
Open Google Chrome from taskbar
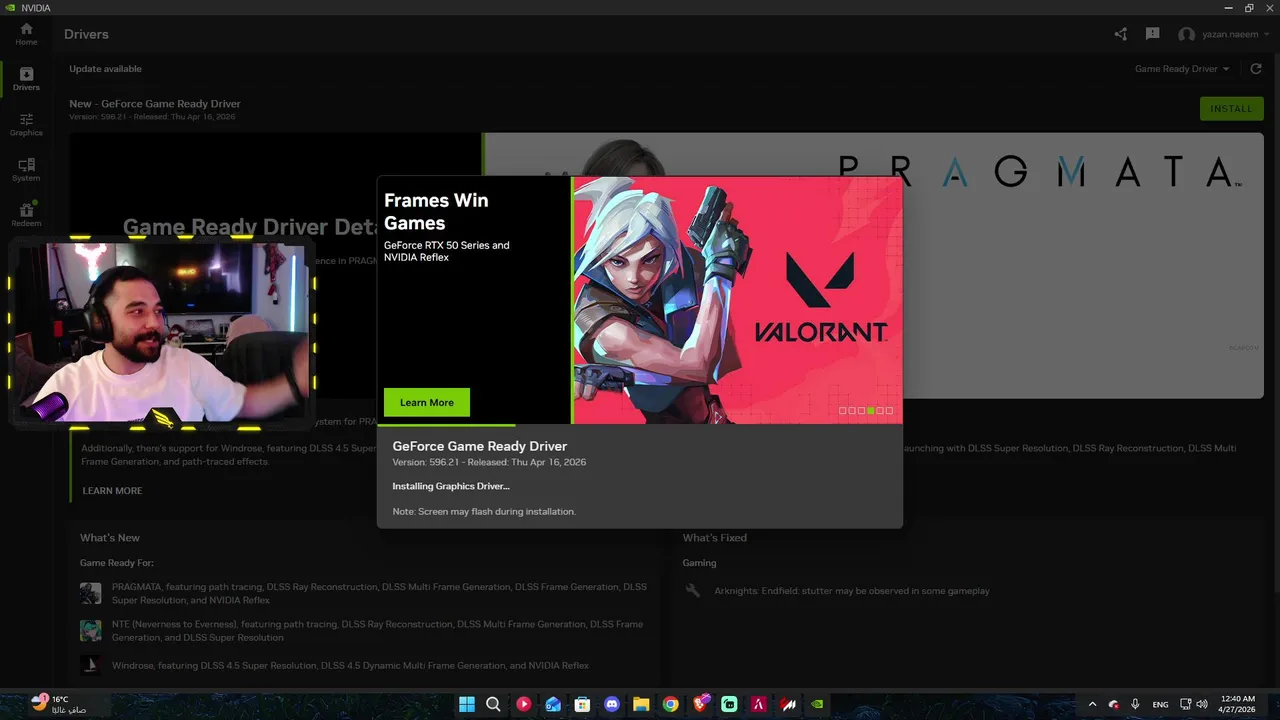pyautogui.click(x=671, y=704)
